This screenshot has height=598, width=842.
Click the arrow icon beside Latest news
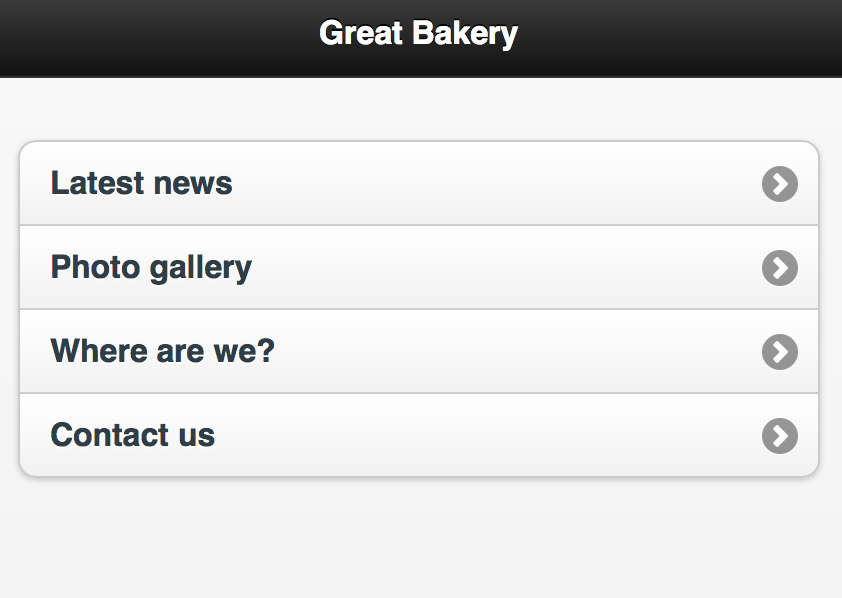coord(779,184)
